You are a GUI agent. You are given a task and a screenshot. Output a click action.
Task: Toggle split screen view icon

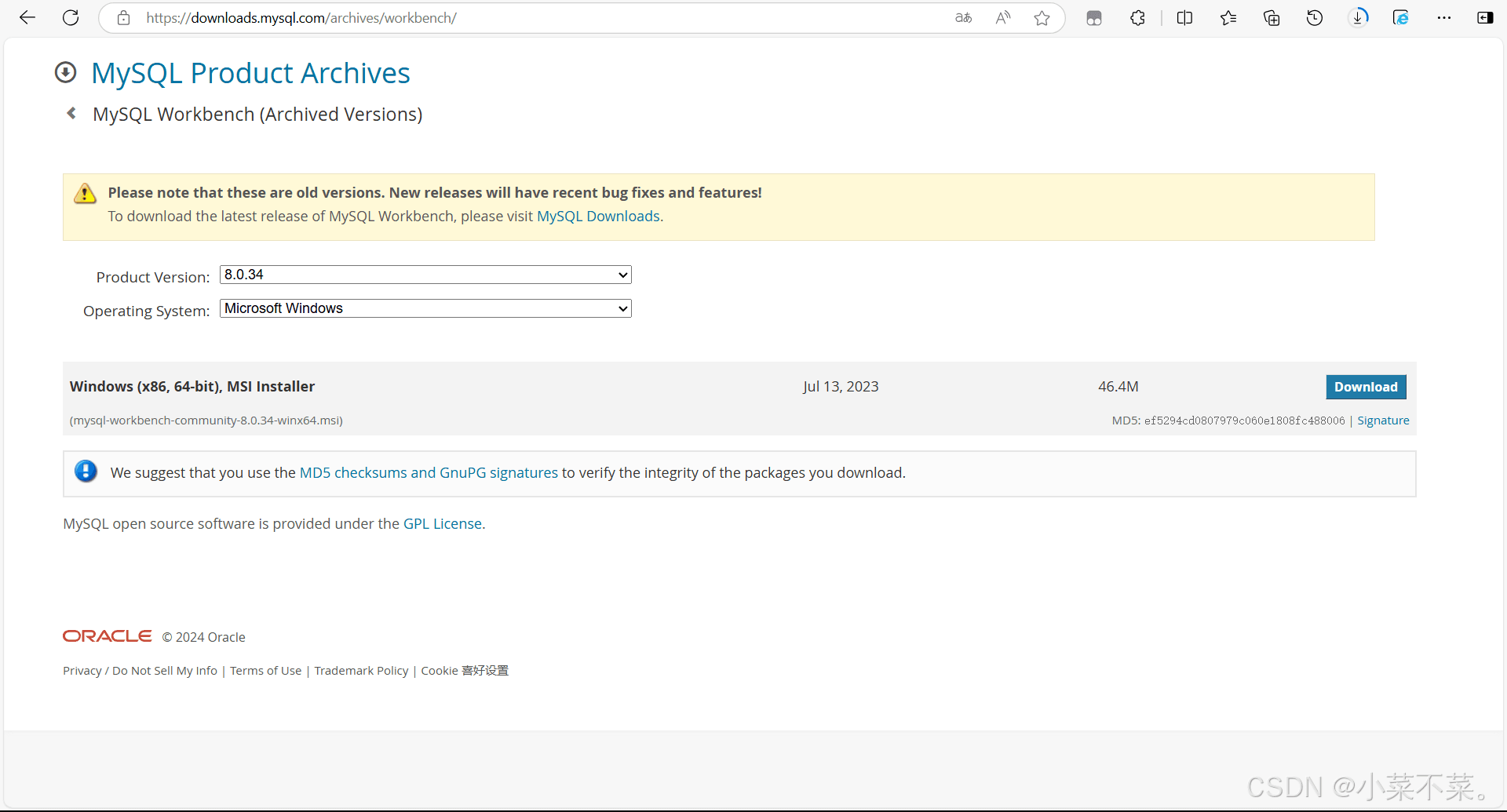pos(1184,17)
